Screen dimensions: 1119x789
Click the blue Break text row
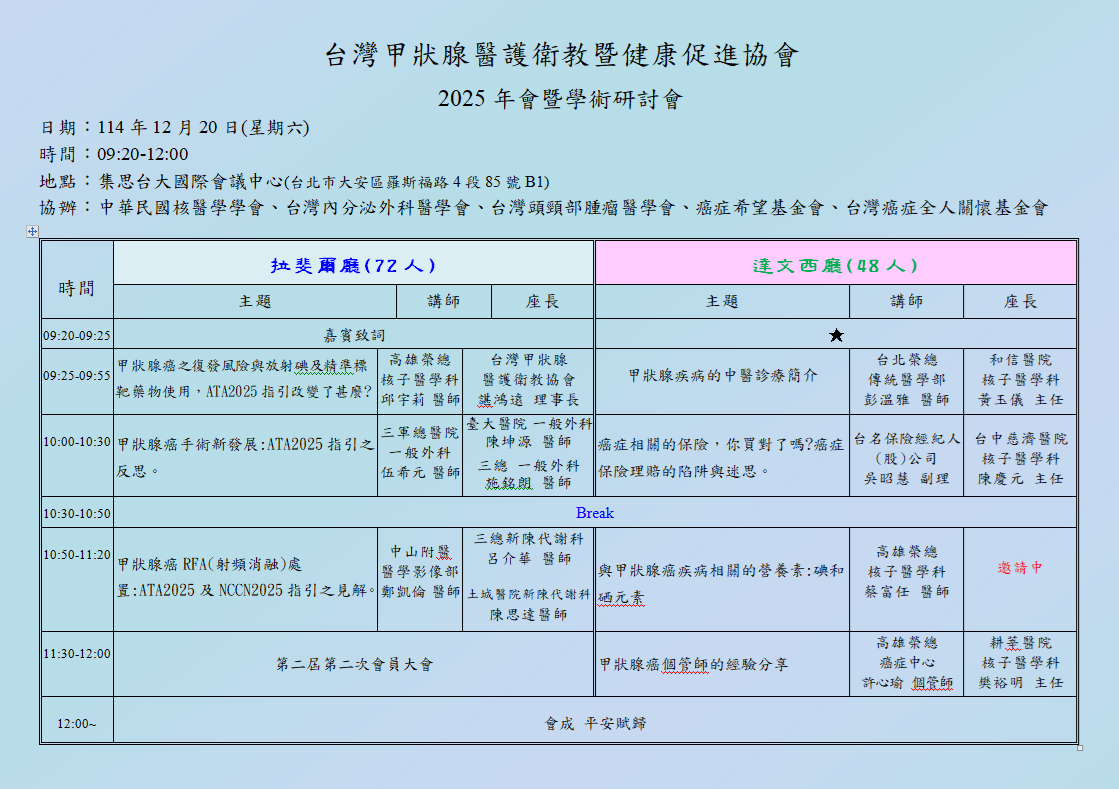(x=594, y=513)
